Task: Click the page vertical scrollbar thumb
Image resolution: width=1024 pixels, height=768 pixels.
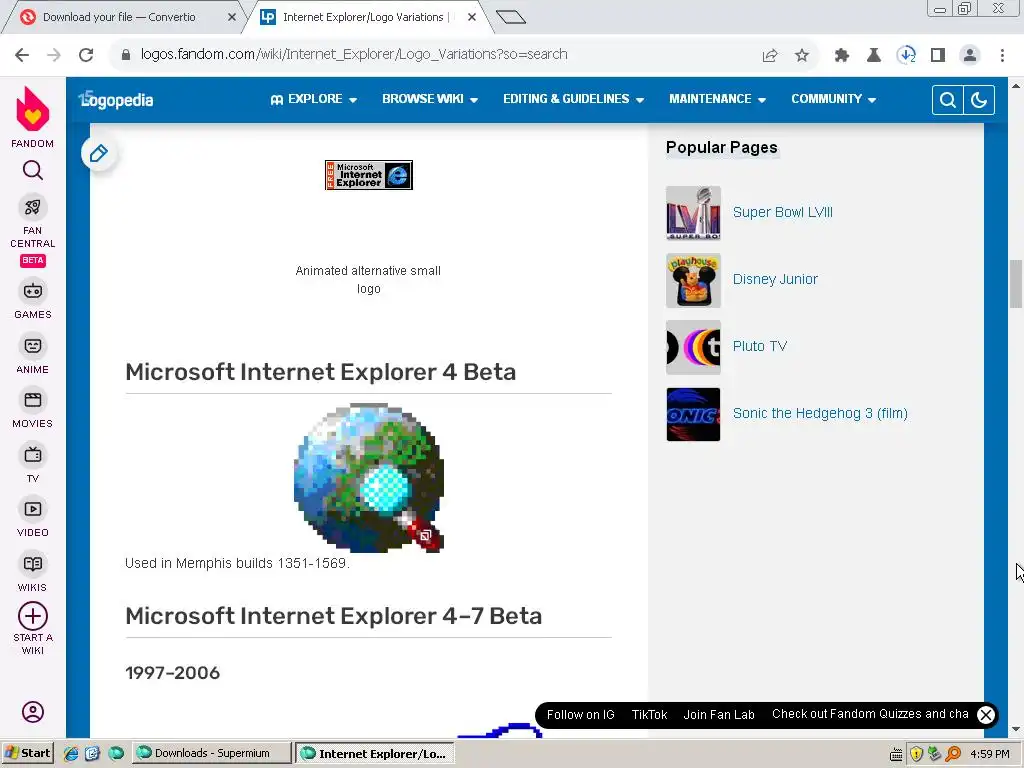Action: coord(1016,283)
